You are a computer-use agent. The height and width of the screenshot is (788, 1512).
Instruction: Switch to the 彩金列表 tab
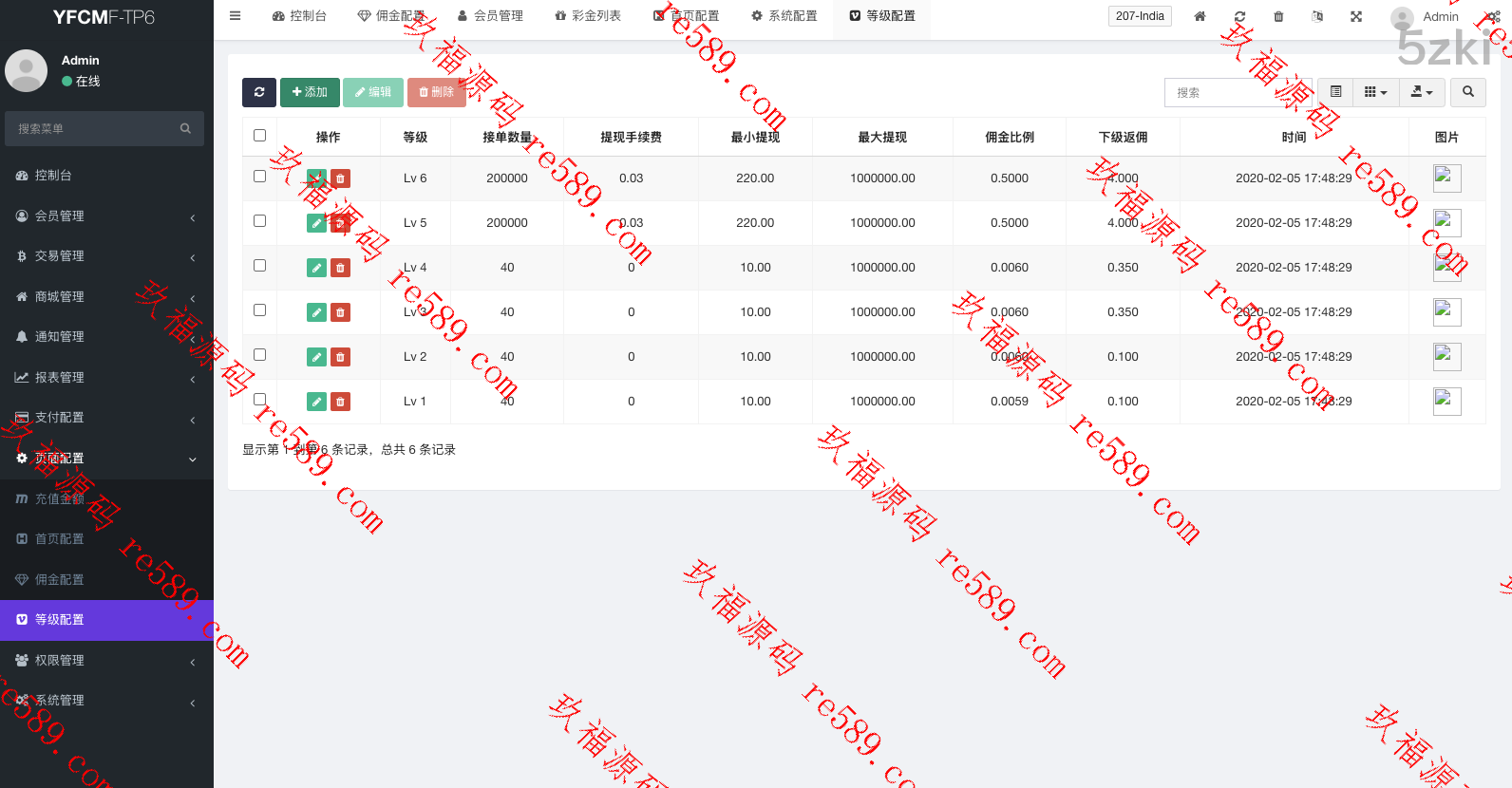[x=588, y=16]
